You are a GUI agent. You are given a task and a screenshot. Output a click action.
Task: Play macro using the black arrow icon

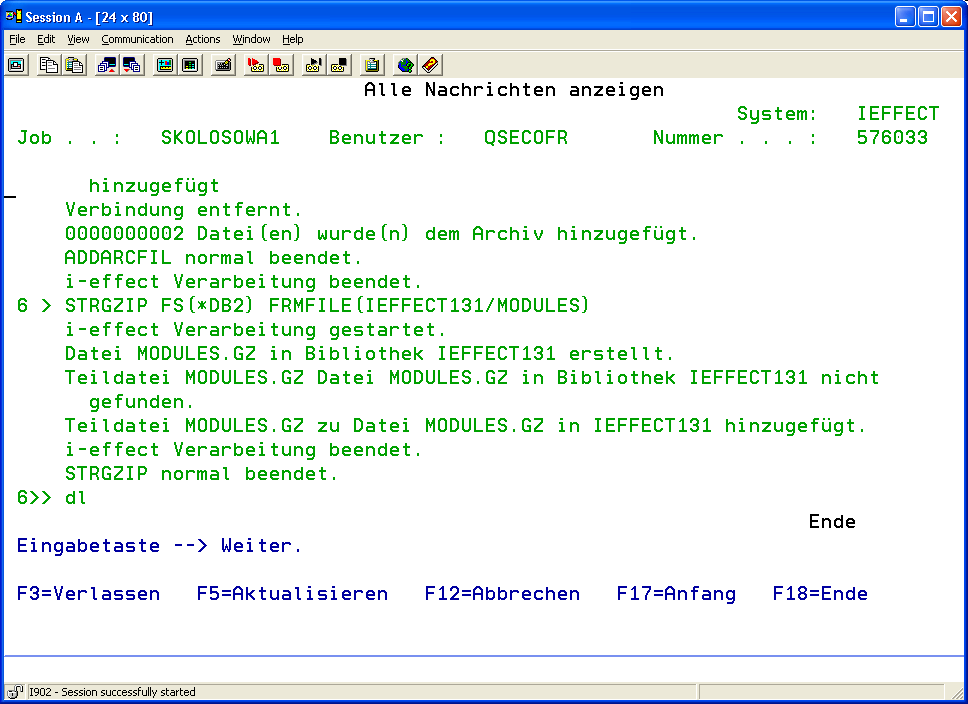pyautogui.click(x=313, y=65)
